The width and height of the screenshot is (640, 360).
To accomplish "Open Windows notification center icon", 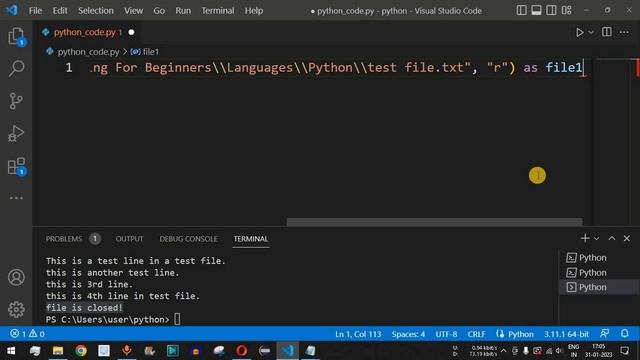I will [x=624, y=351].
